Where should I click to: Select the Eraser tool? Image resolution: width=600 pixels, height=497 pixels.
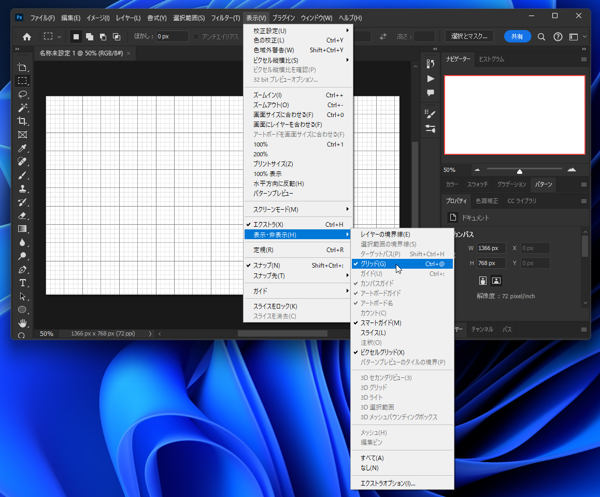coord(23,216)
